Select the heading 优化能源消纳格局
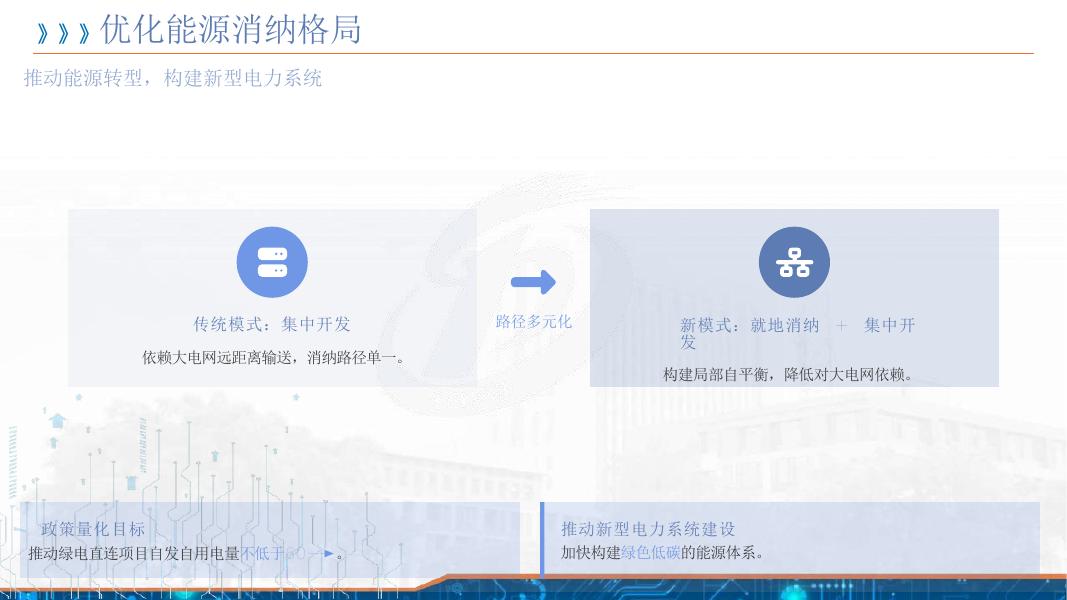Viewport: 1067px width, 600px height. (230, 31)
